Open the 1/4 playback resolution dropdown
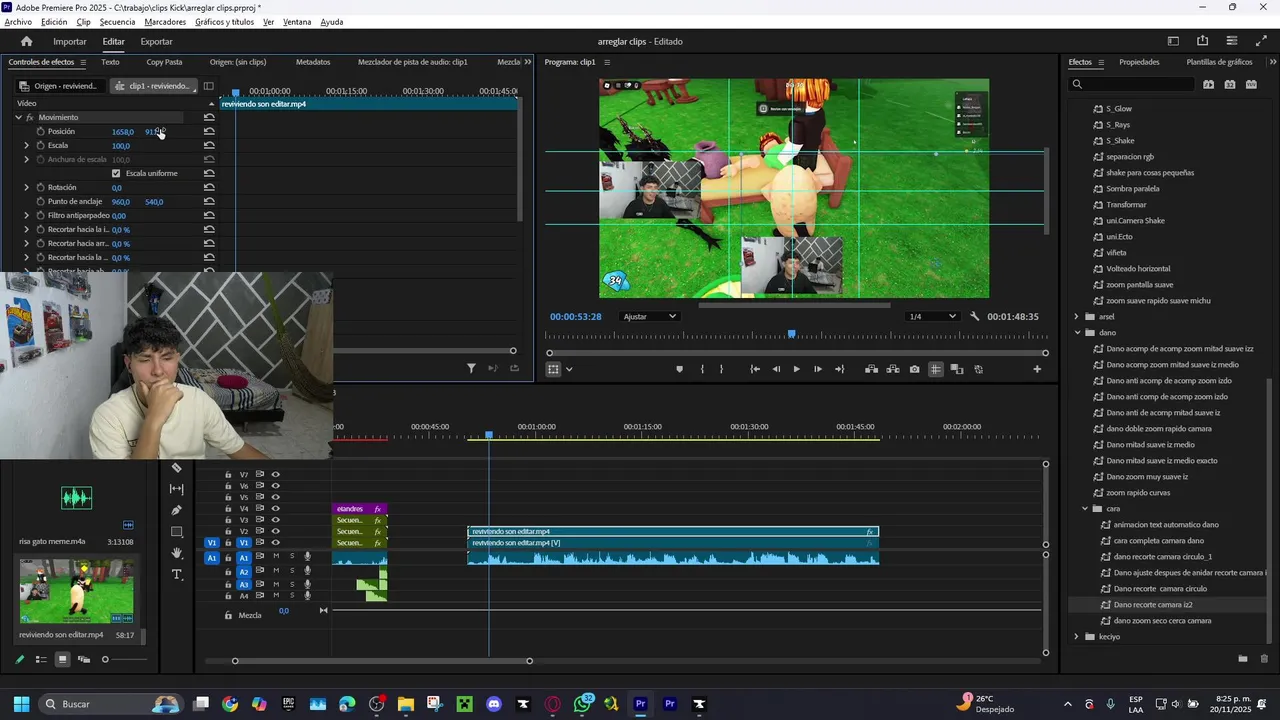Screen dimensions: 1280x720 (x=931, y=316)
